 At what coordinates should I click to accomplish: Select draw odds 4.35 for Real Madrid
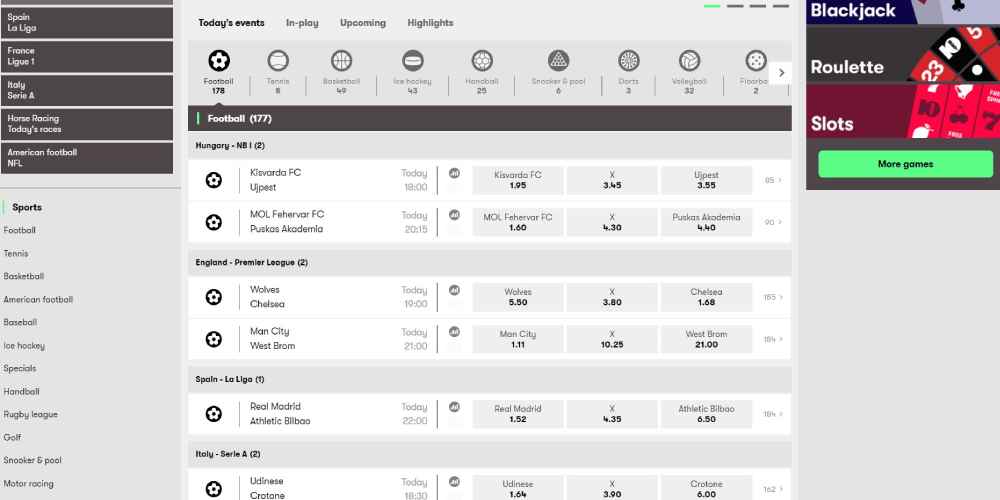[612, 414]
